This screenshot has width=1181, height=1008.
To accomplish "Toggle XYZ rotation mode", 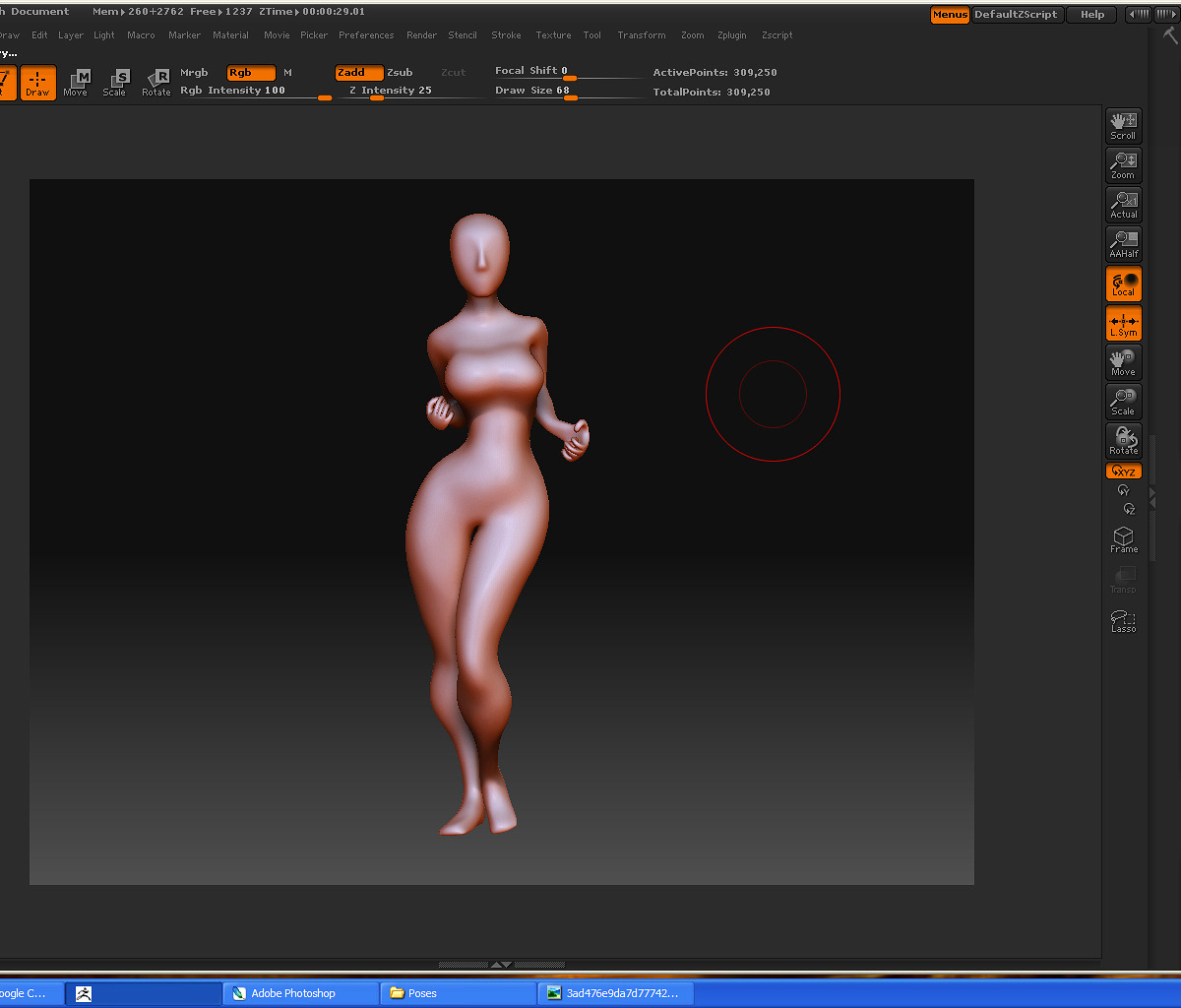I will 1123,472.
